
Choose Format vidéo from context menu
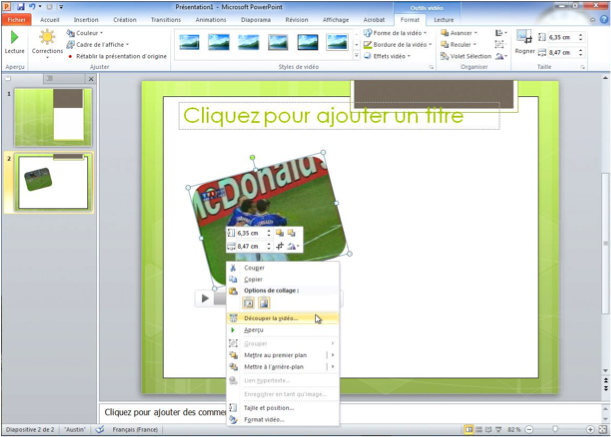coord(283,420)
